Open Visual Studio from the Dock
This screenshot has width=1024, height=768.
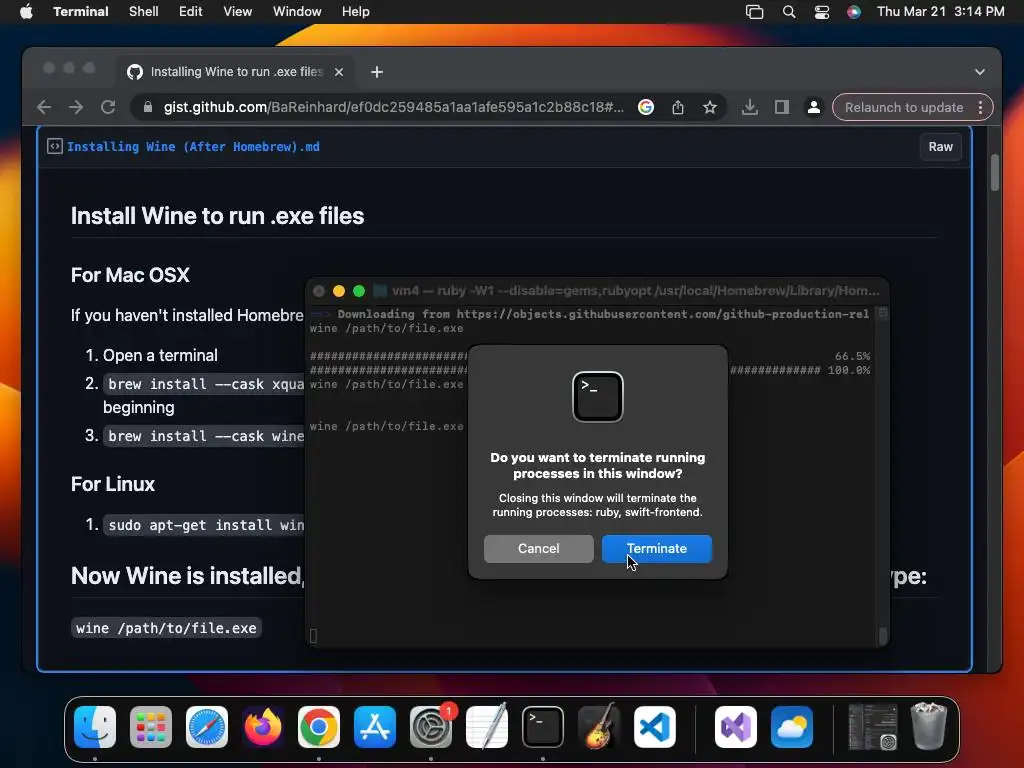point(736,727)
